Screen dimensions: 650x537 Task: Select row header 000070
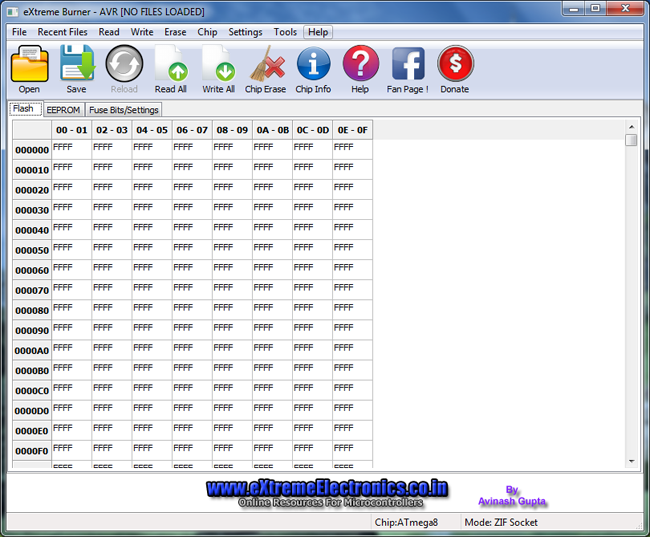32,290
